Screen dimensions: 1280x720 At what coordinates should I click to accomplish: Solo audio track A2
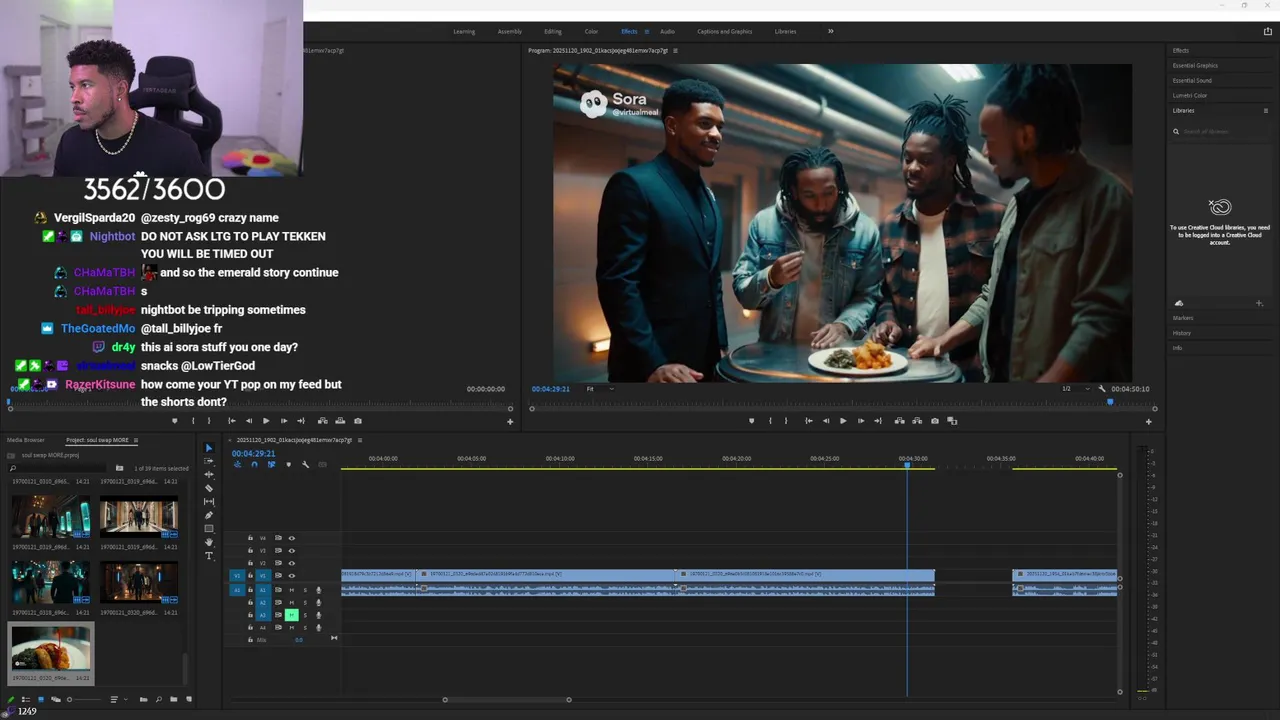coord(305,602)
